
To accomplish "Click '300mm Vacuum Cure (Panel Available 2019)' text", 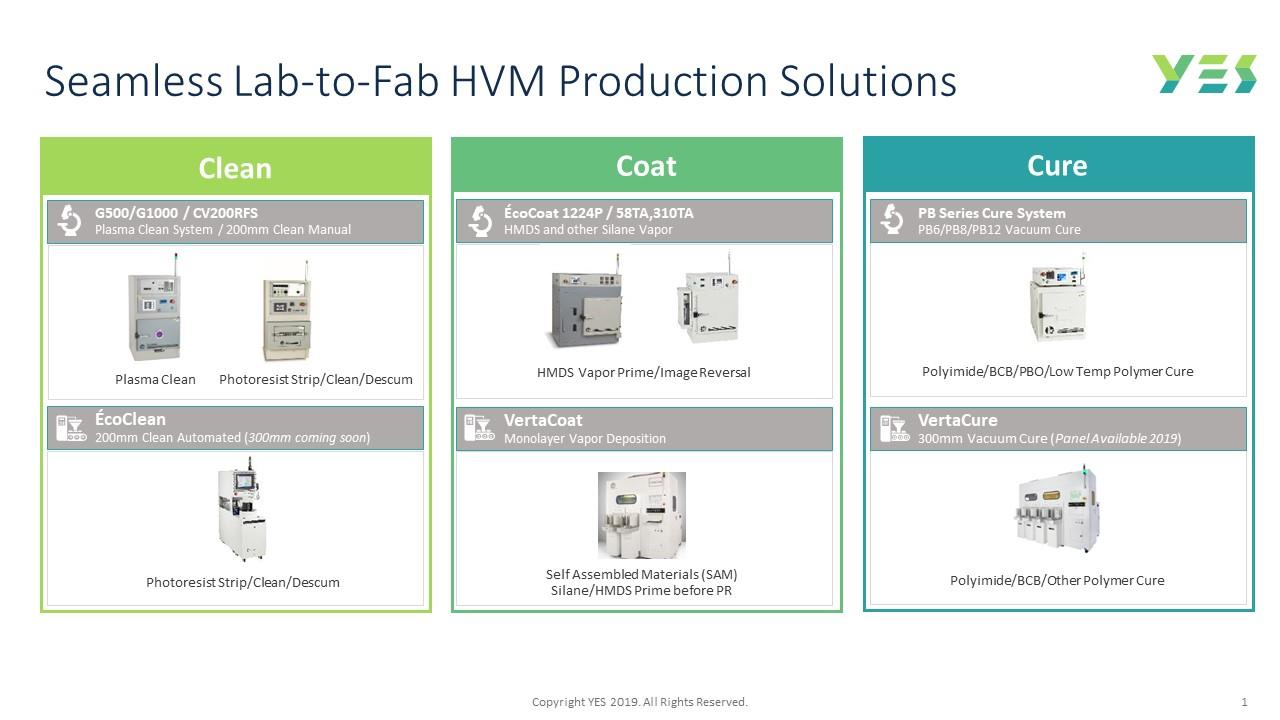I will (1050, 438).
